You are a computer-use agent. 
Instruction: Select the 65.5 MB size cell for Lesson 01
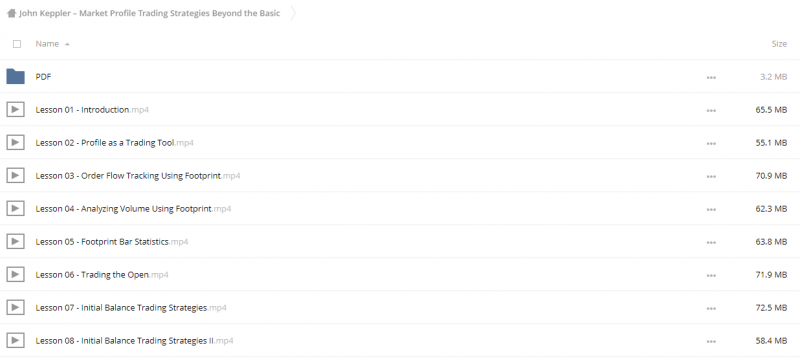click(x=771, y=110)
